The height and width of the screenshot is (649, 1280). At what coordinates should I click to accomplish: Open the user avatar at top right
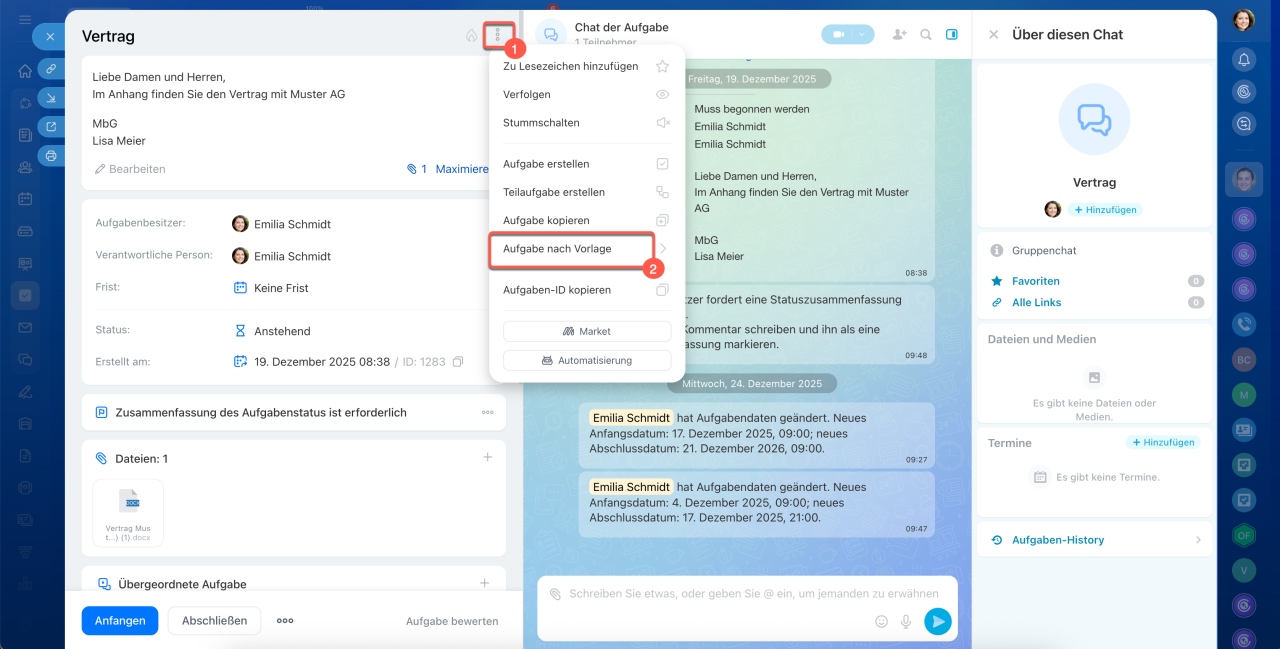[1244, 20]
